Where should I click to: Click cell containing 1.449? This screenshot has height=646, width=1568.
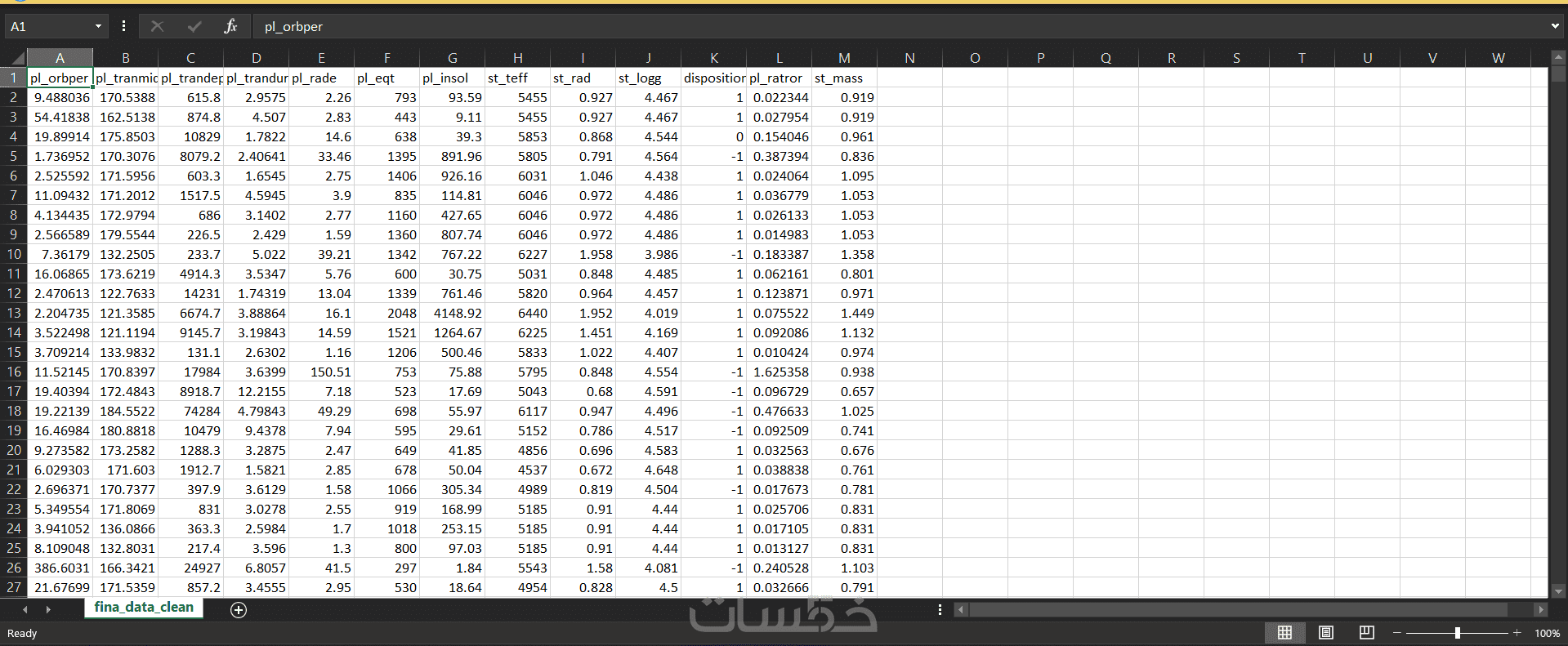coord(844,313)
